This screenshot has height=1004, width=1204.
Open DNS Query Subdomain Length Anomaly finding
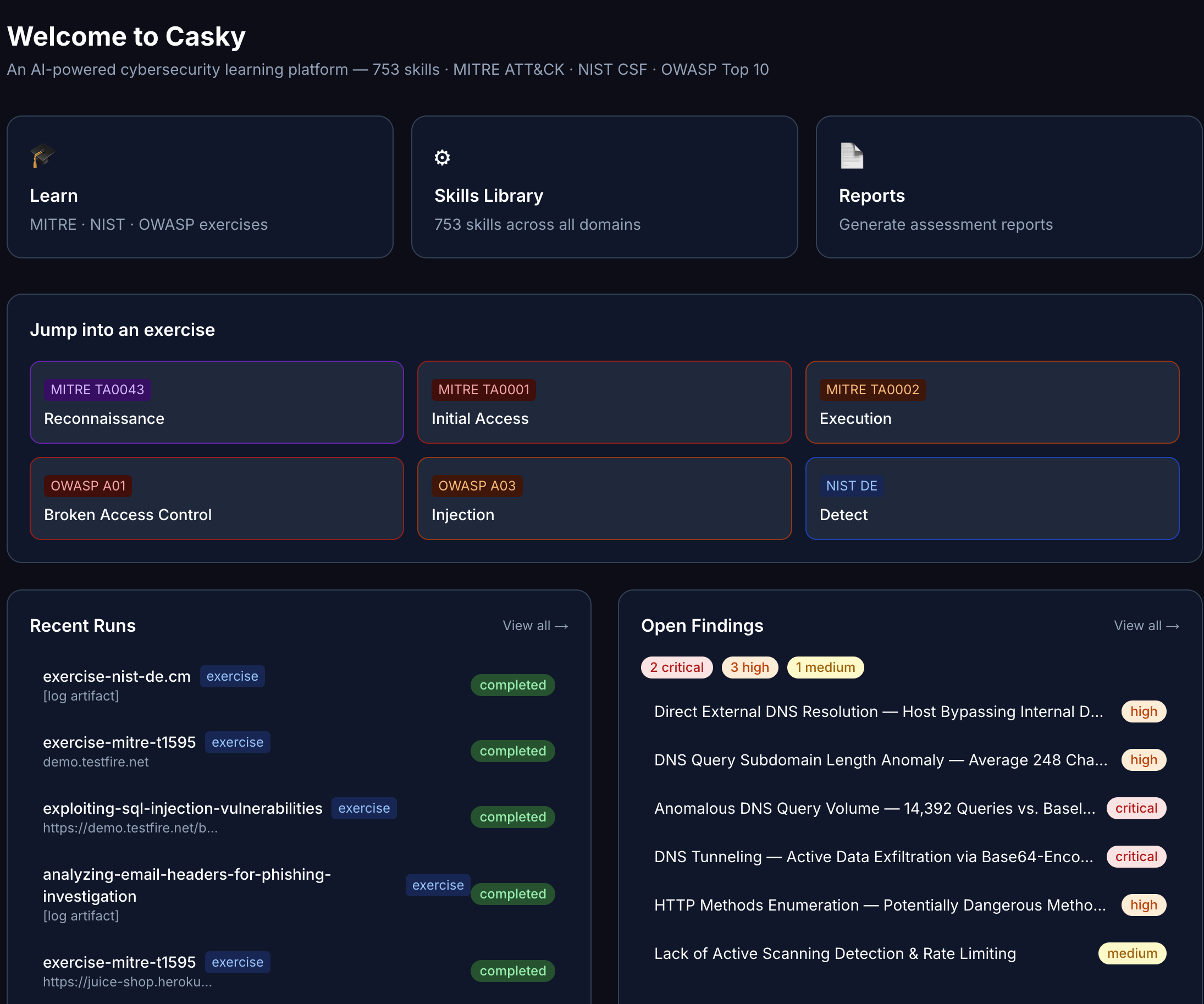pyautogui.click(x=910, y=760)
